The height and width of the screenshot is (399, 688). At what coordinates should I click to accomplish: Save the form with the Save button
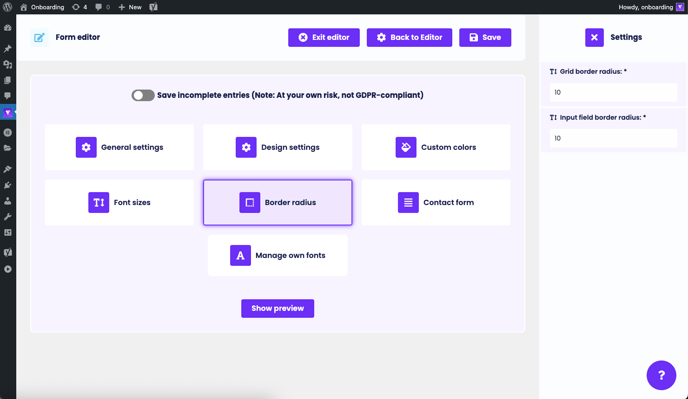(x=485, y=37)
